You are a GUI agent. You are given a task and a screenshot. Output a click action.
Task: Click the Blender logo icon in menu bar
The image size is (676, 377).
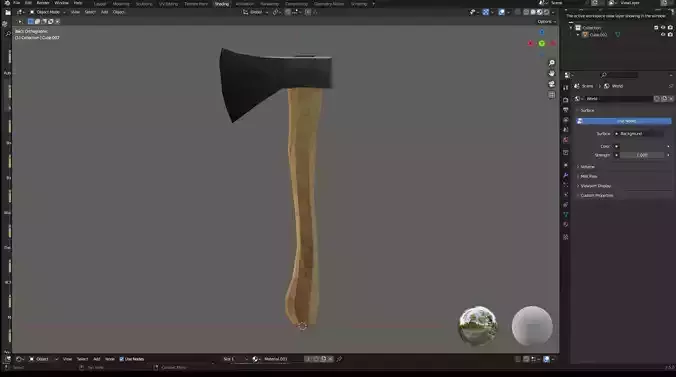coord(7,3)
